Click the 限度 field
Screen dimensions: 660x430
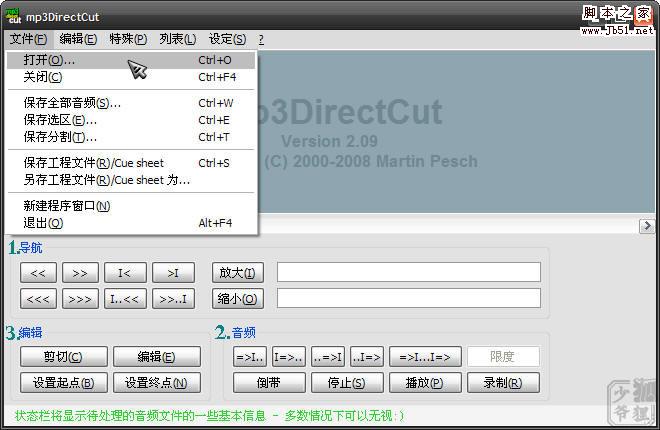[503, 357]
